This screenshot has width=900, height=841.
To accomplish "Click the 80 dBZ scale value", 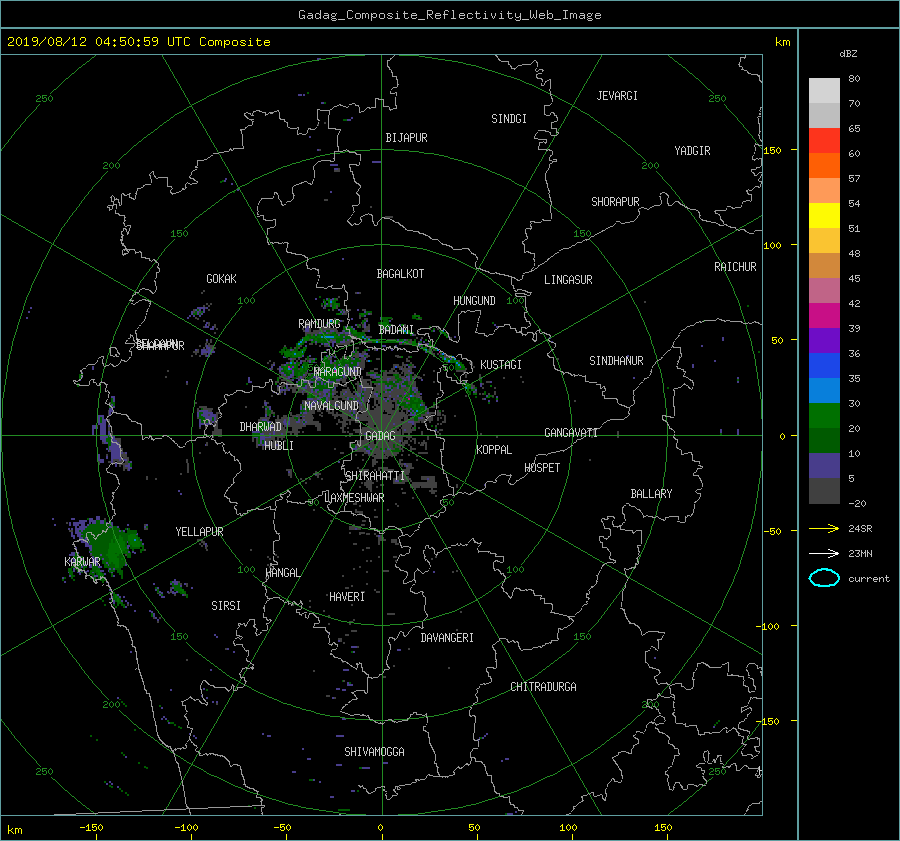I will click(x=854, y=79).
